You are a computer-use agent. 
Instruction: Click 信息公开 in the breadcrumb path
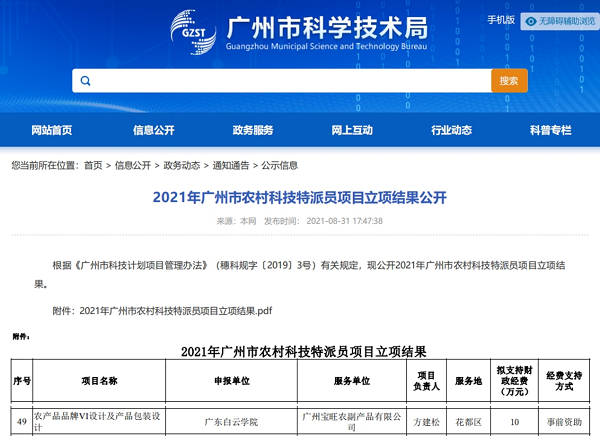132,165
